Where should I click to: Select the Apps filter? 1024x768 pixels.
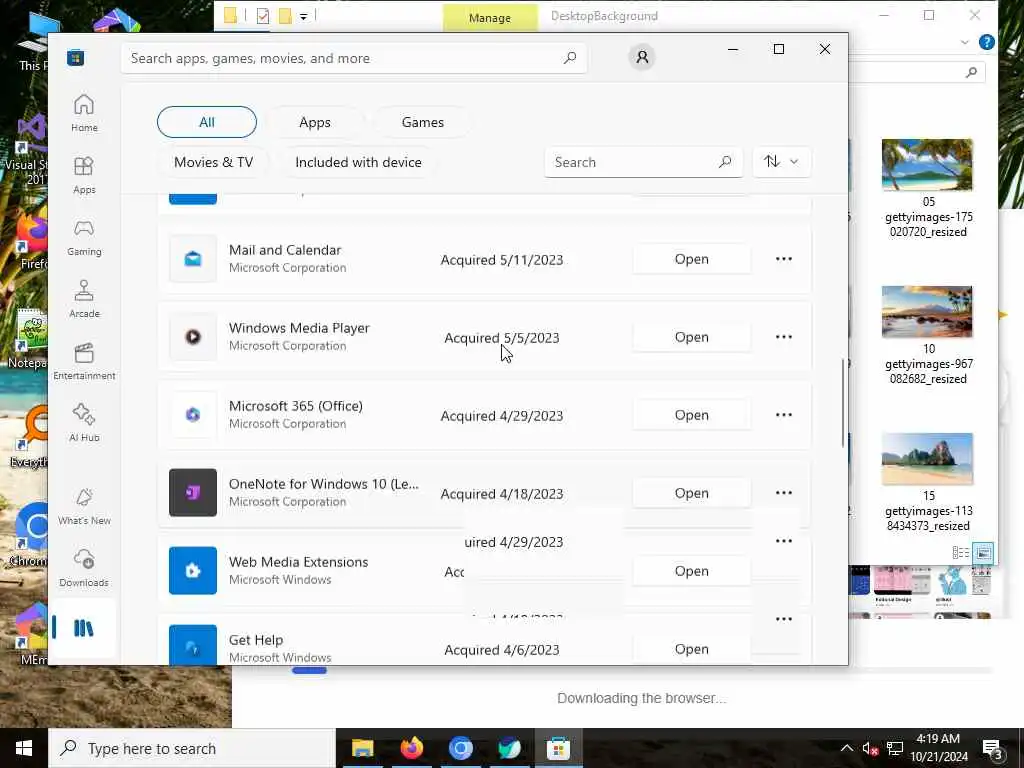point(315,122)
